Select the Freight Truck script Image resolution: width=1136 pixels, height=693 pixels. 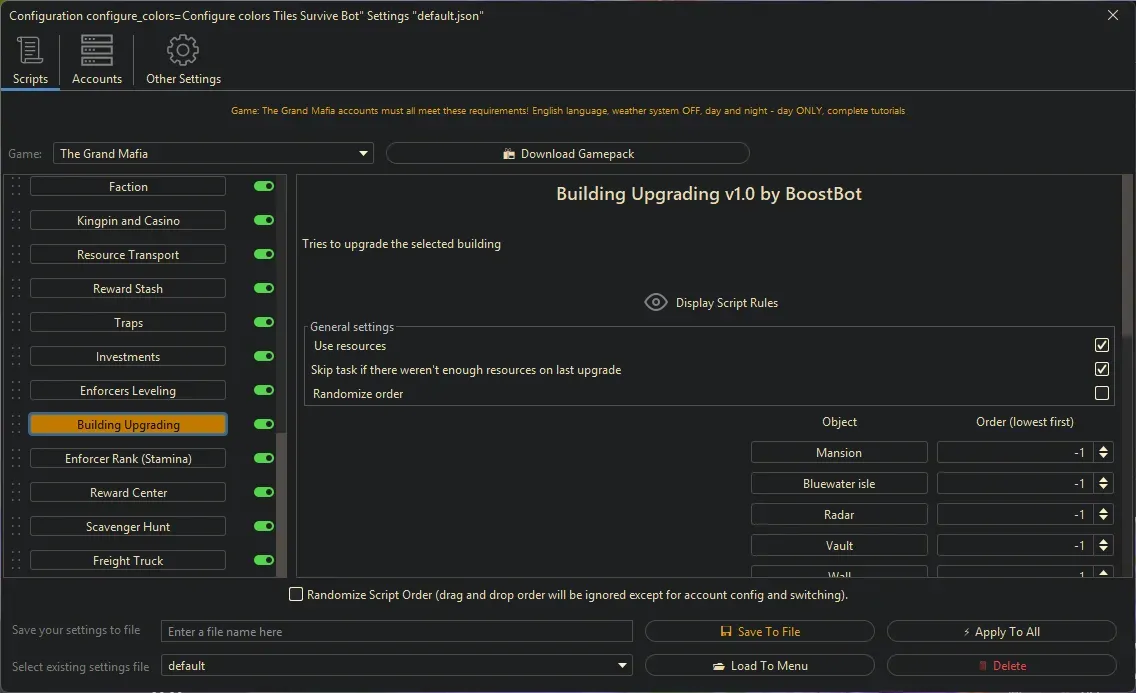pyautogui.click(x=128, y=561)
